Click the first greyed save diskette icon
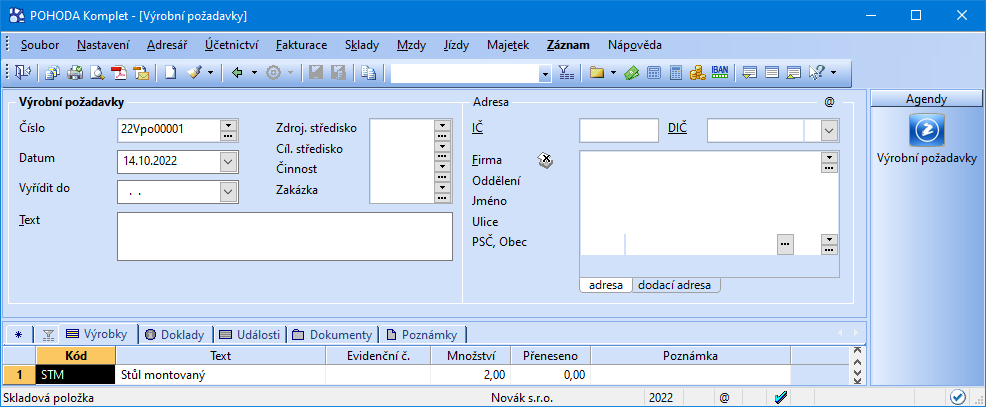Screen dimensions: 986x407 click(x=316, y=73)
